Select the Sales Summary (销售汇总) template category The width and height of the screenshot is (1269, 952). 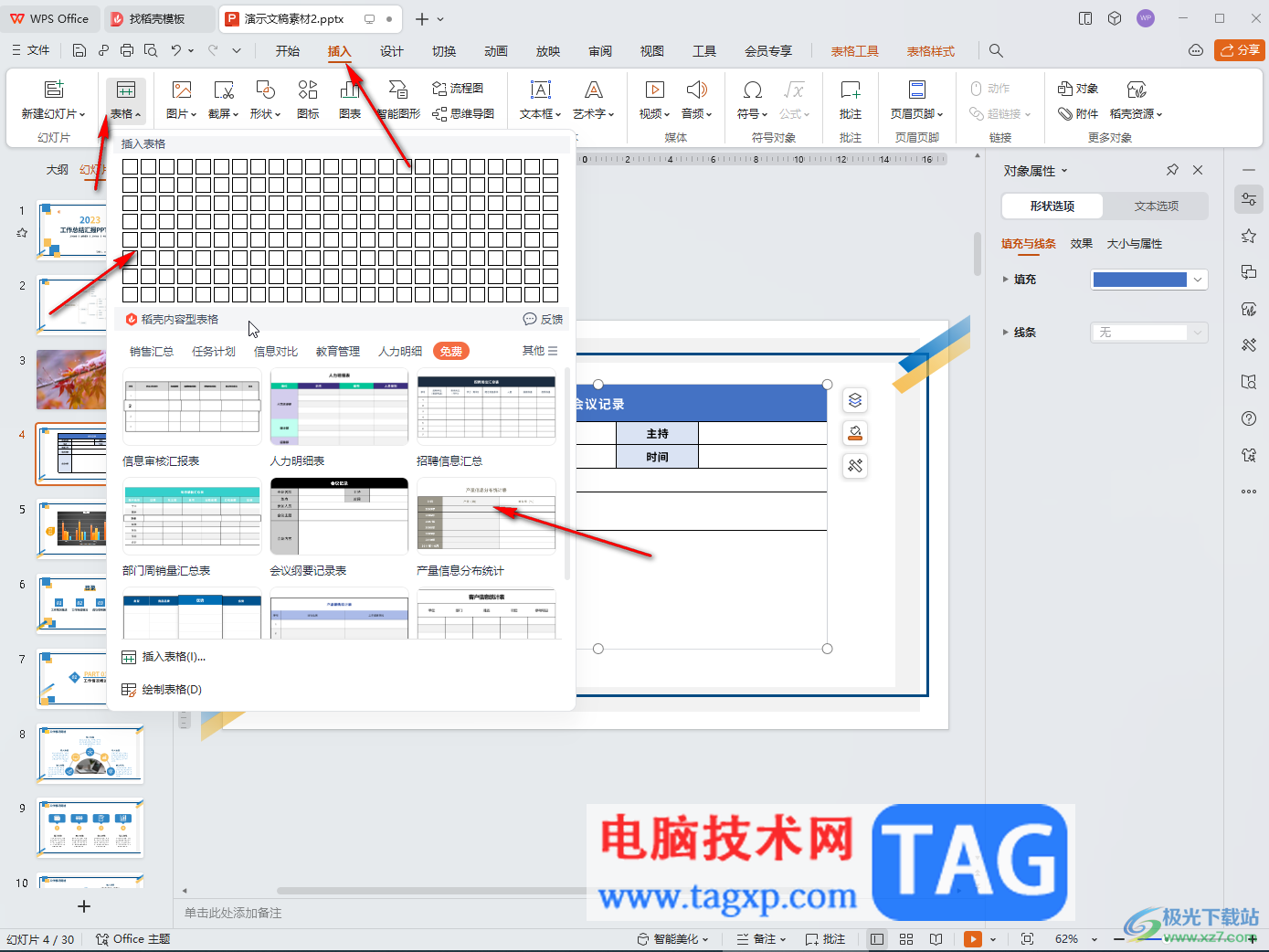pyautogui.click(x=152, y=351)
